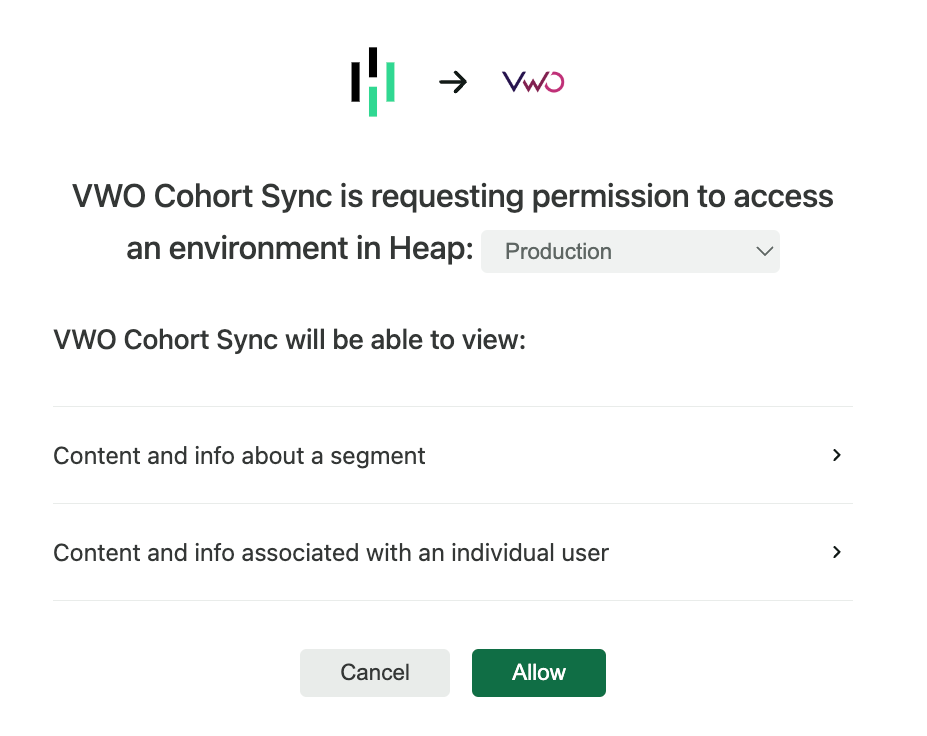Show details for the individual user permission
The height and width of the screenshot is (736, 927).
point(453,552)
